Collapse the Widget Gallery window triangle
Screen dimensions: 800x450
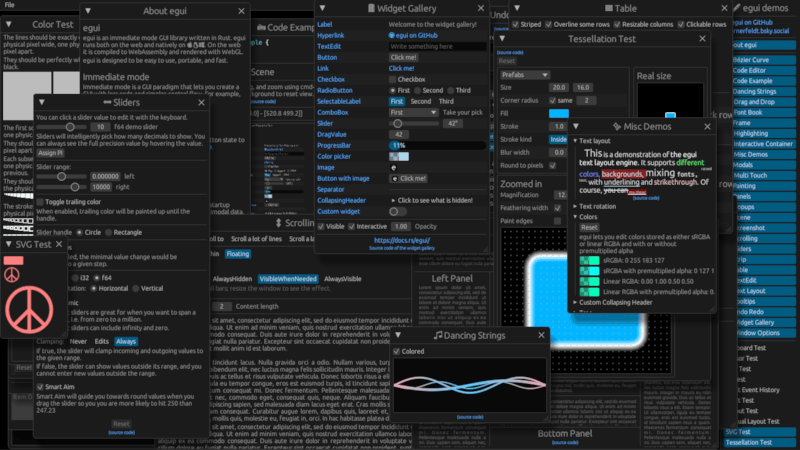(324, 8)
